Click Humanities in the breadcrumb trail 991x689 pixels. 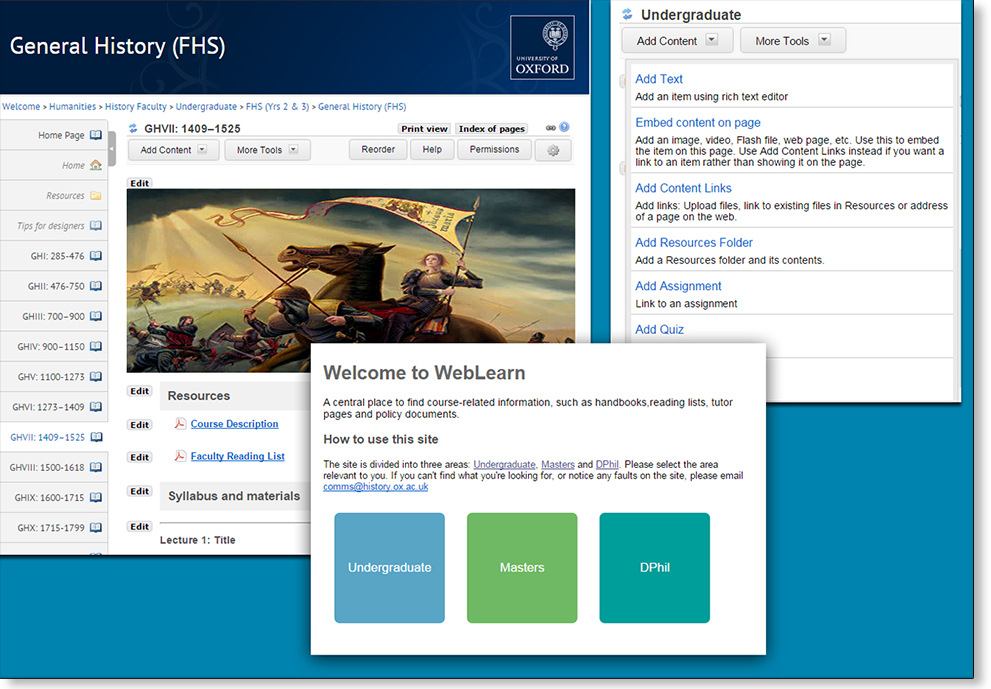coord(73,107)
